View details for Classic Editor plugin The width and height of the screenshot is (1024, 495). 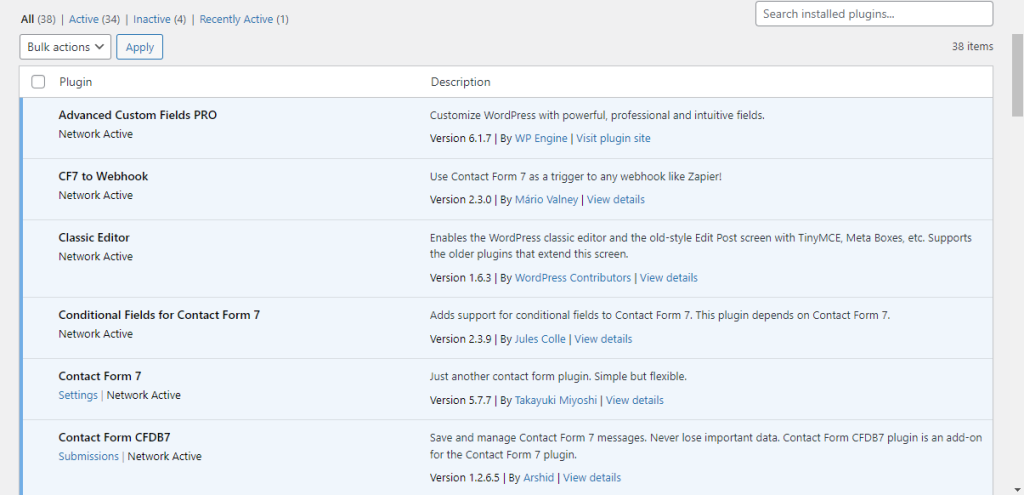(668, 277)
